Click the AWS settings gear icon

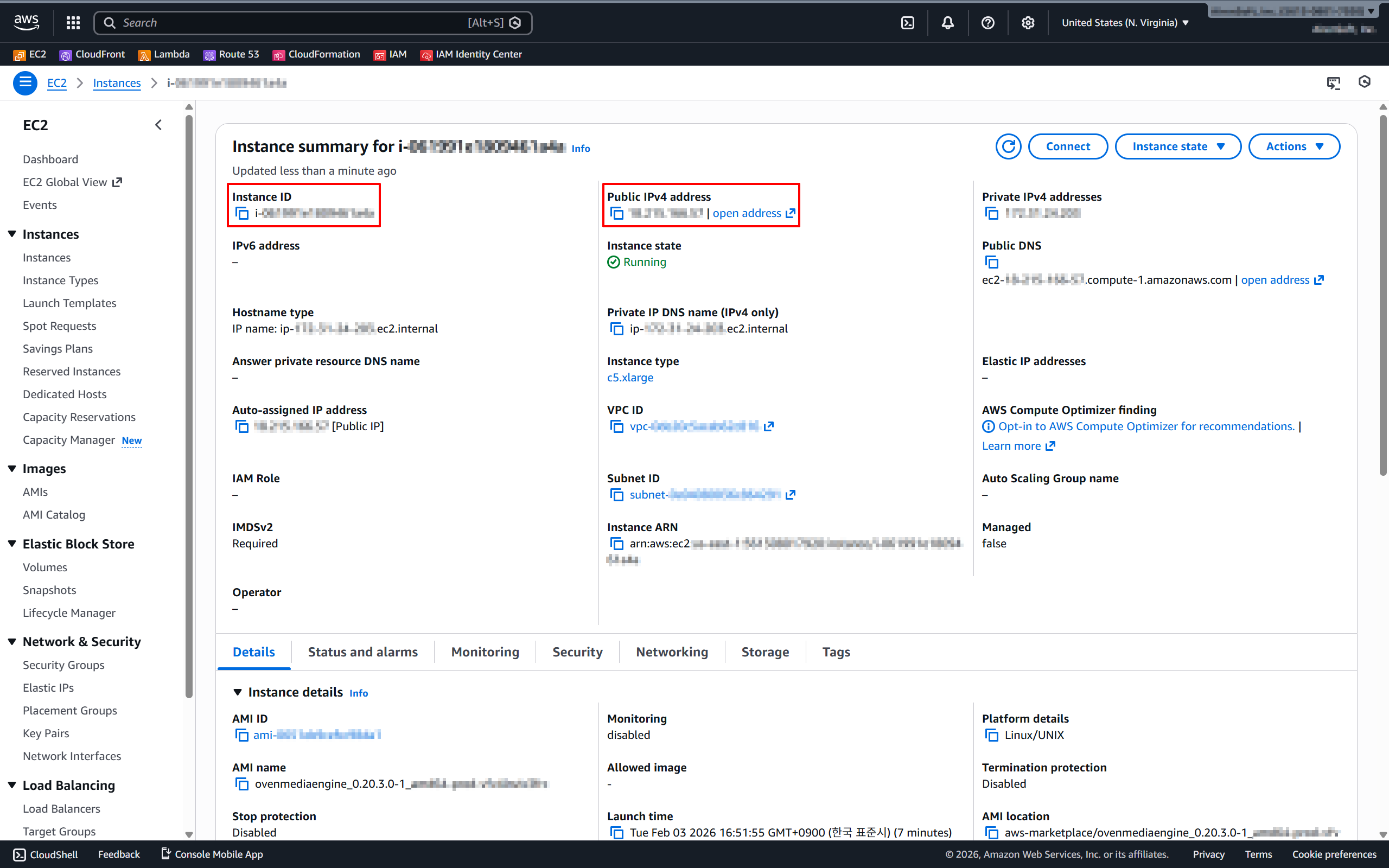click(1028, 23)
